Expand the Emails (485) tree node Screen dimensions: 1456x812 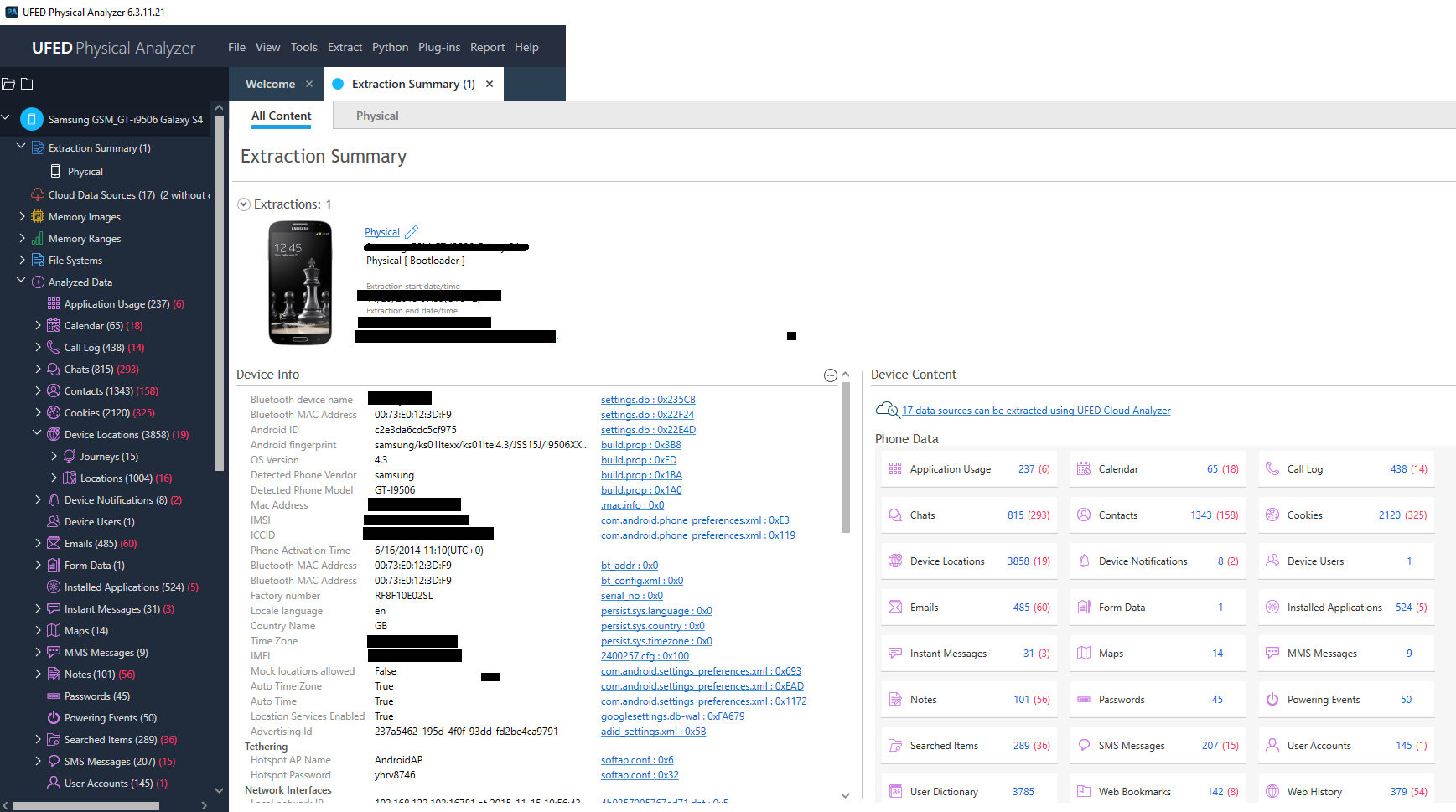[38, 543]
